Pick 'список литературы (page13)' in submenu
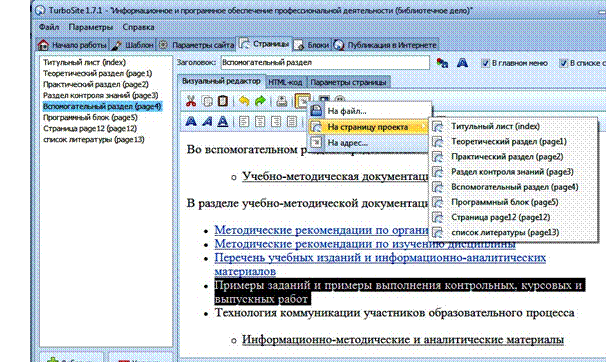The image size is (606, 364). [x=513, y=233]
